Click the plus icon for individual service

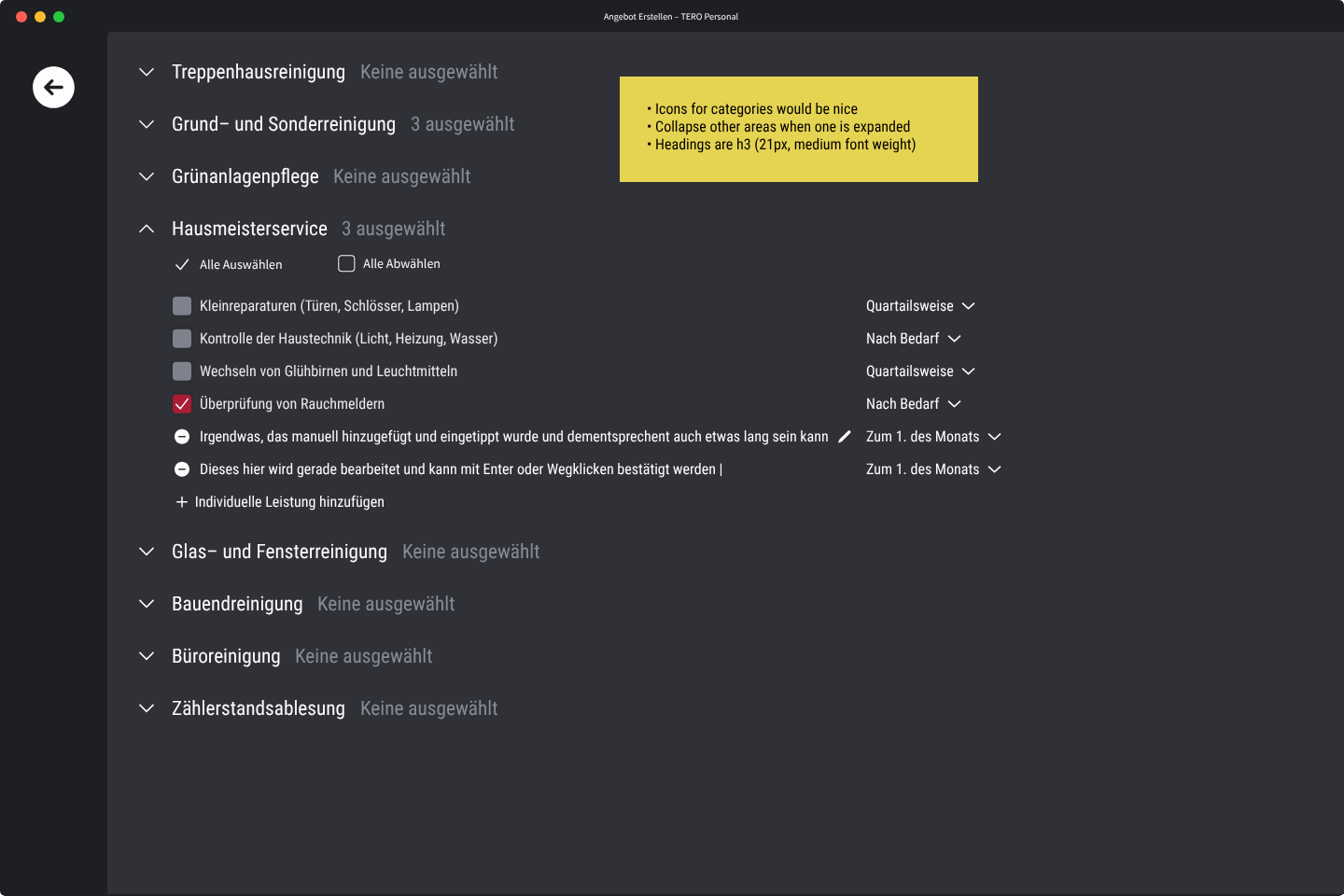[182, 502]
